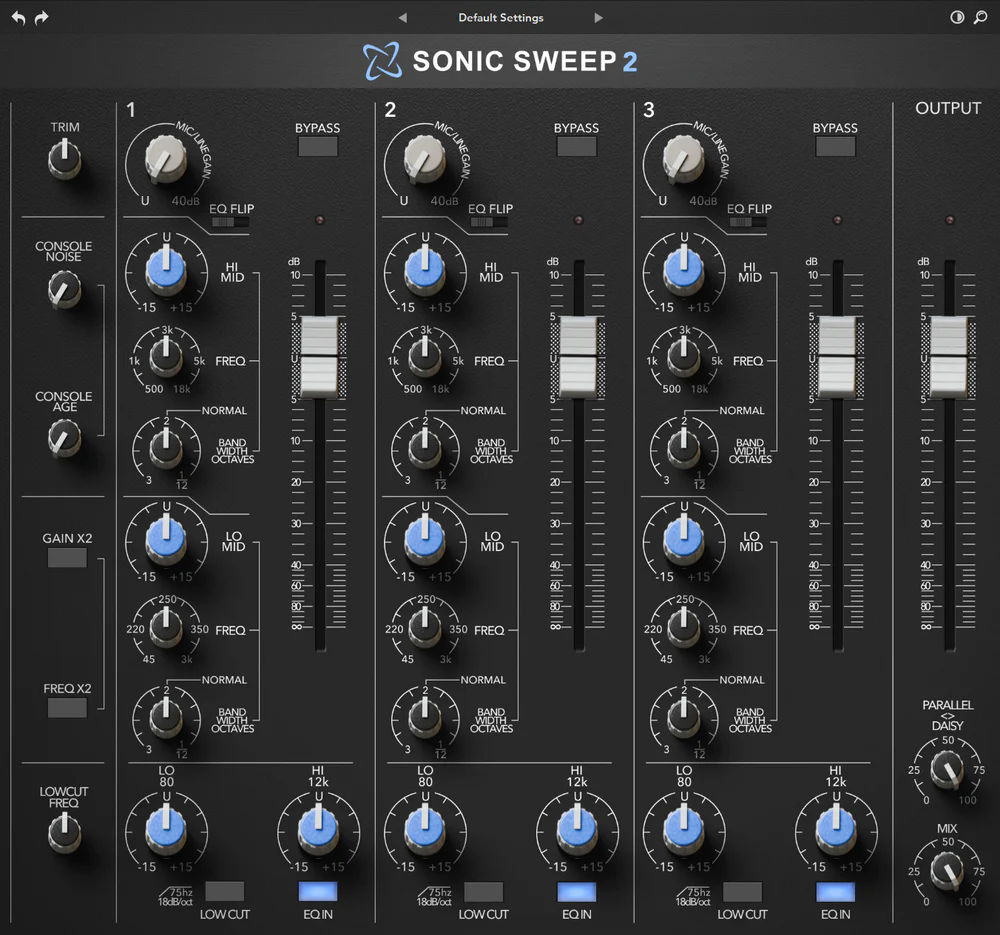Select the CONSOLE AGE knob
Image resolution: width=1000 pixels, height=935 pixels.
65,437
